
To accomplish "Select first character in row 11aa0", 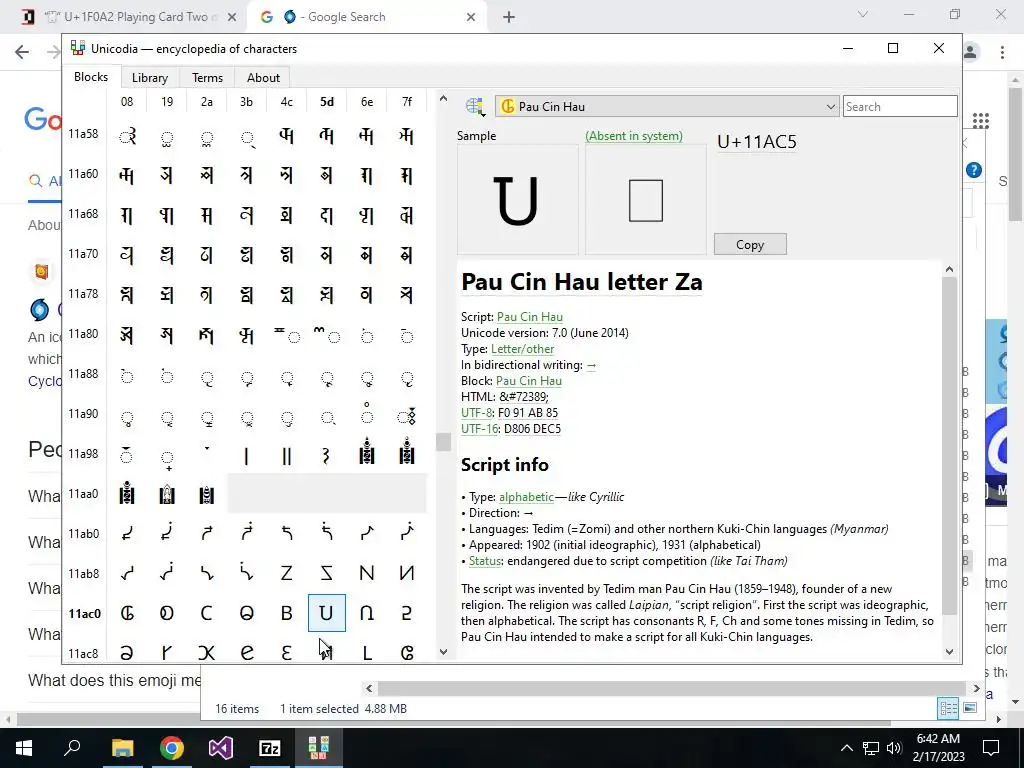I will [x=127, y=494].
